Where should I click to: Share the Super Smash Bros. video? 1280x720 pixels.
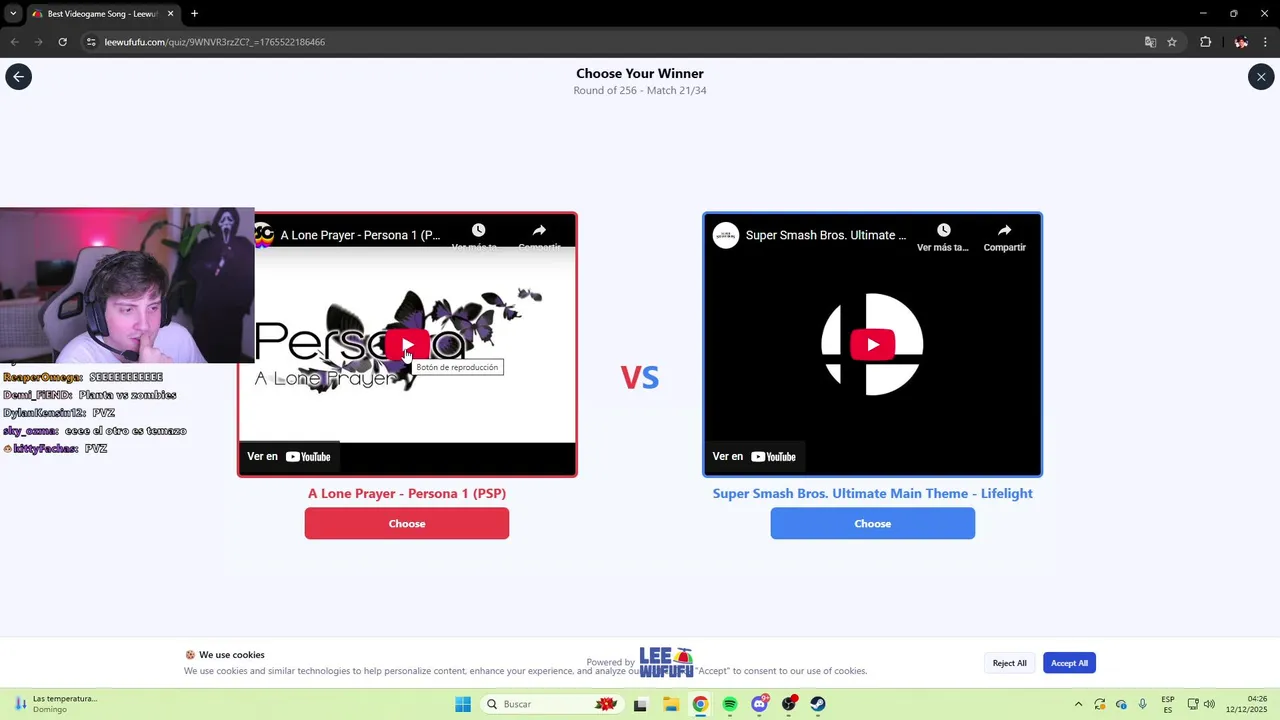tap(1004, 237)
